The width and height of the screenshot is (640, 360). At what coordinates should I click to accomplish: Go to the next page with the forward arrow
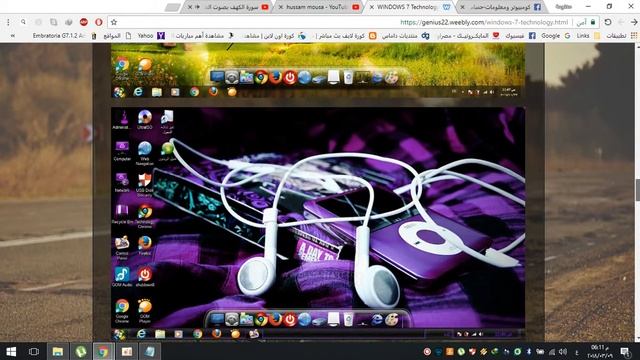point(621,22)
